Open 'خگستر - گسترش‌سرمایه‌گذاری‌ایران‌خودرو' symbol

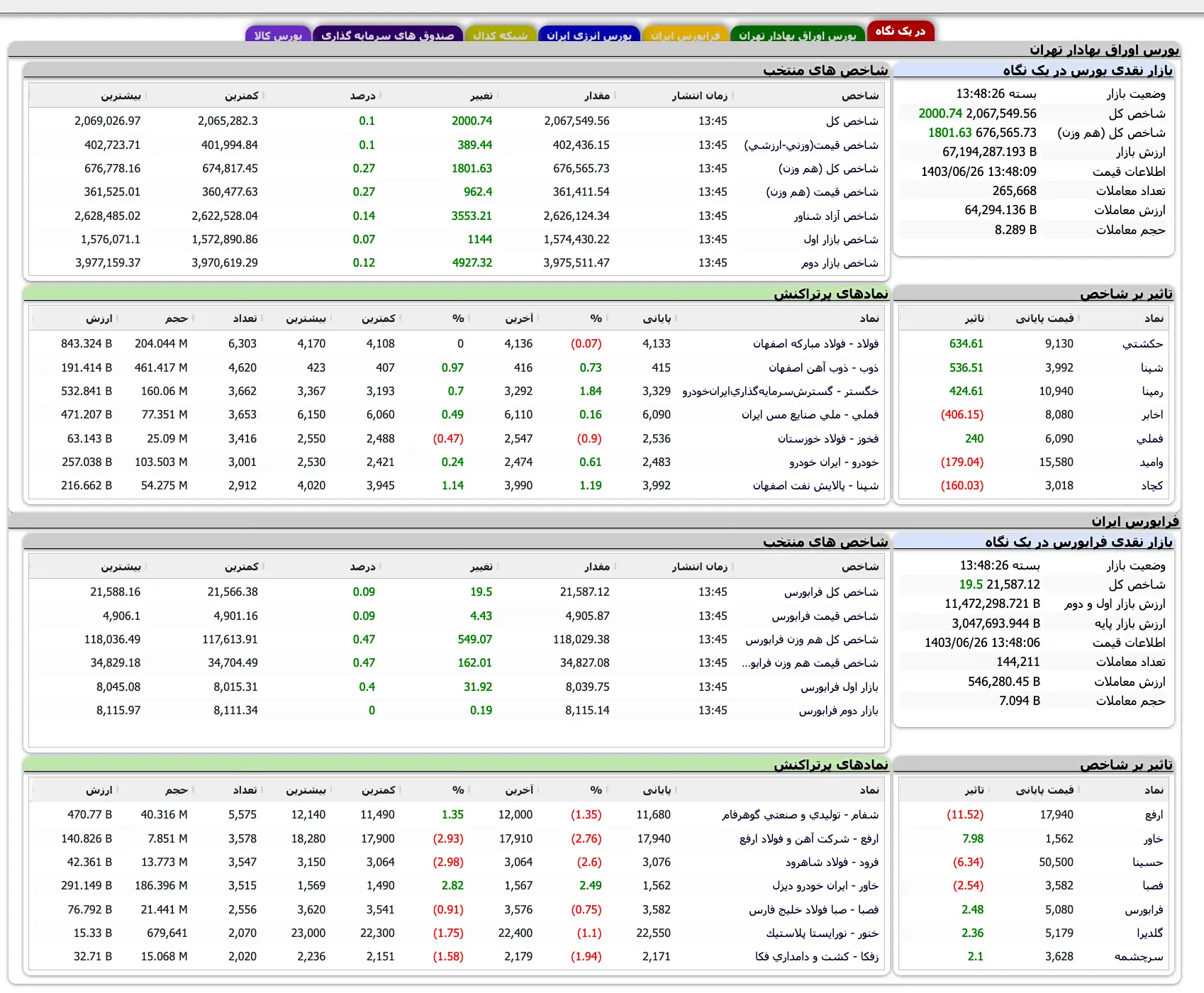click(781, 392)
